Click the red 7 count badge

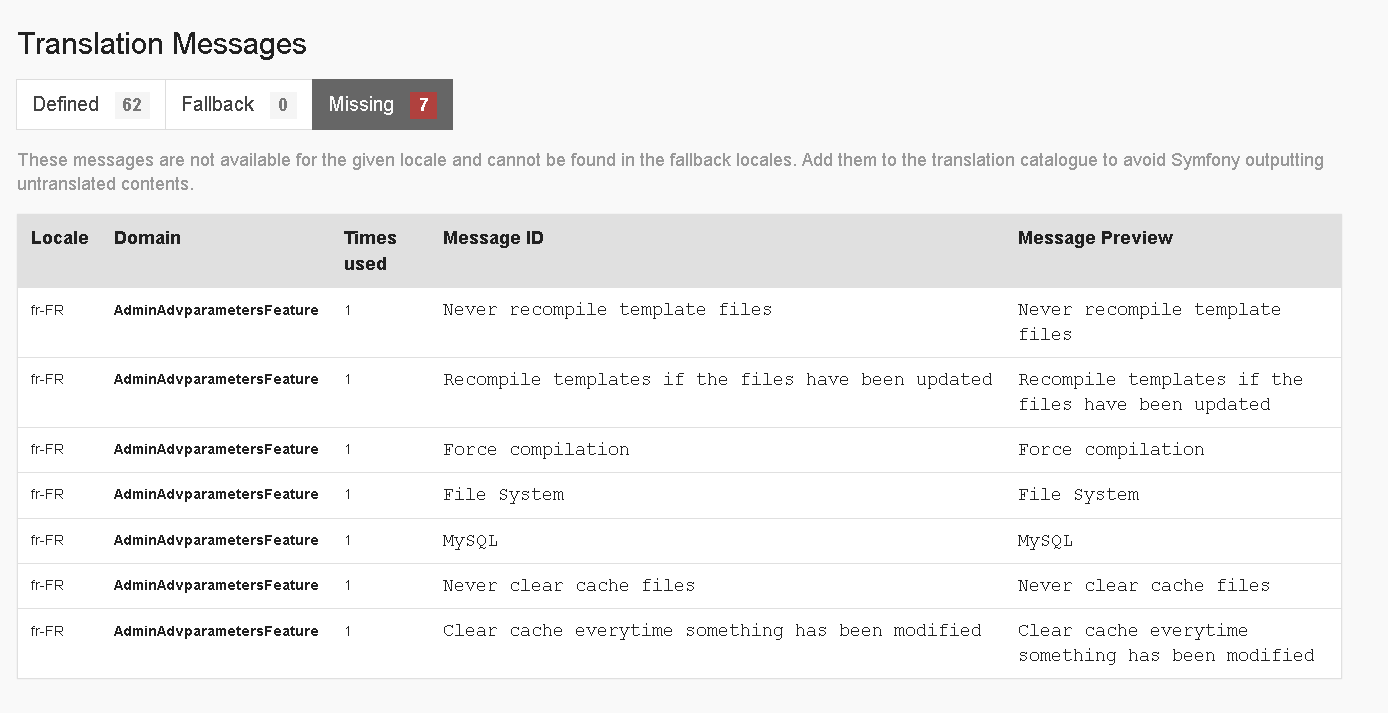tap(424, 105)
